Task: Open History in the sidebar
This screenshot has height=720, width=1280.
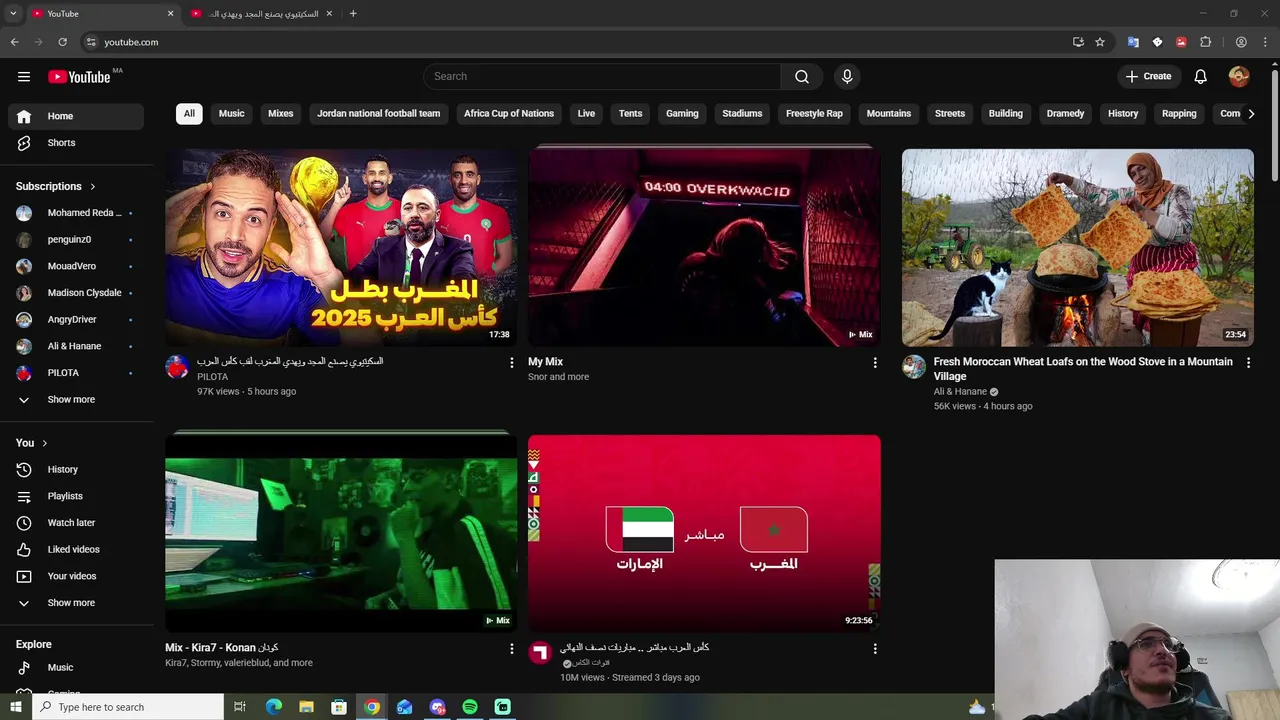Action: click(x=76, y=469)
